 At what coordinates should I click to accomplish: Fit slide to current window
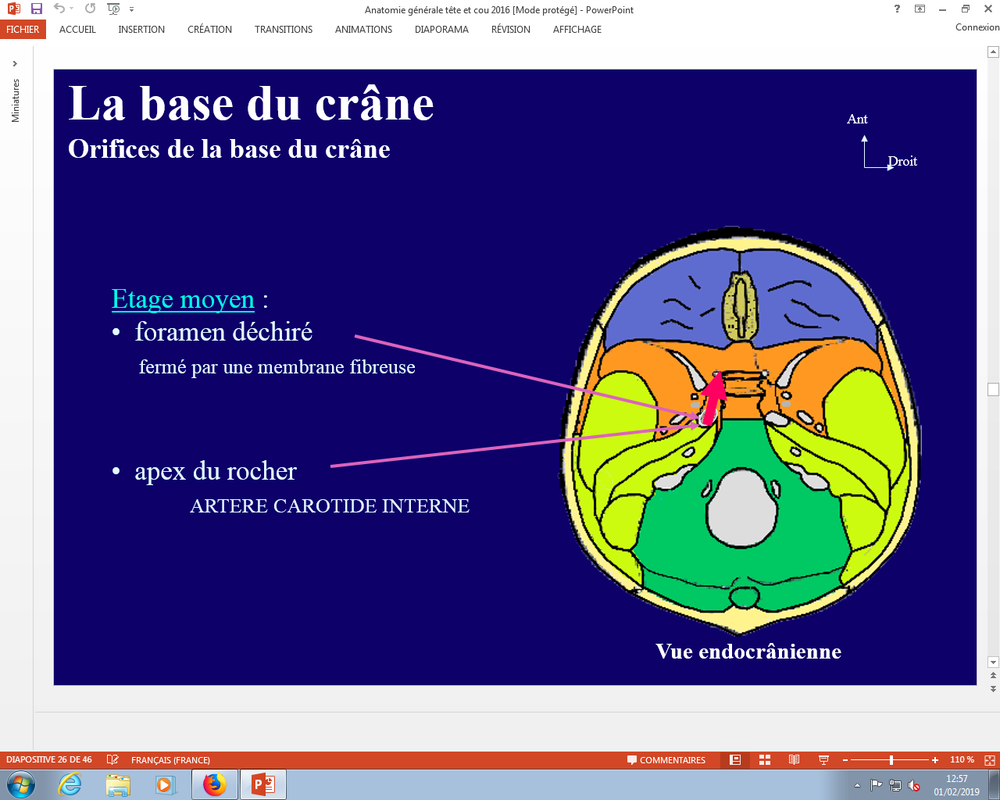[x=989, y=760]
